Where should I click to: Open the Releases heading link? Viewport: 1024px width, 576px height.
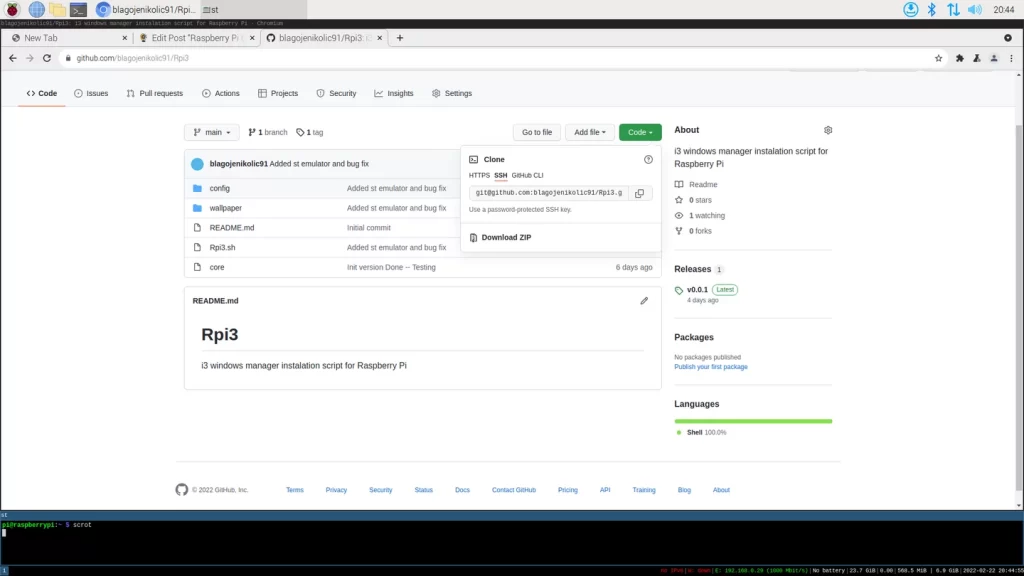tap(692, 269)
